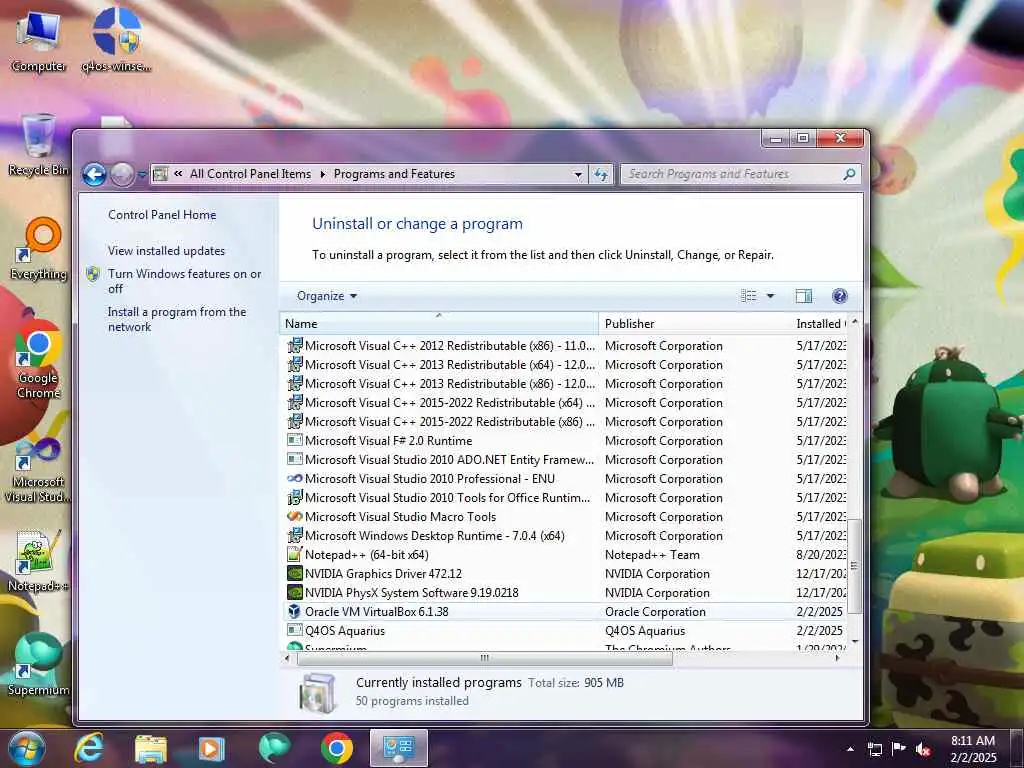The width and height of the screenshot is (1024, 768).
Task: Select the Recycle Bin desktop icon
Action: coord(38,144)
